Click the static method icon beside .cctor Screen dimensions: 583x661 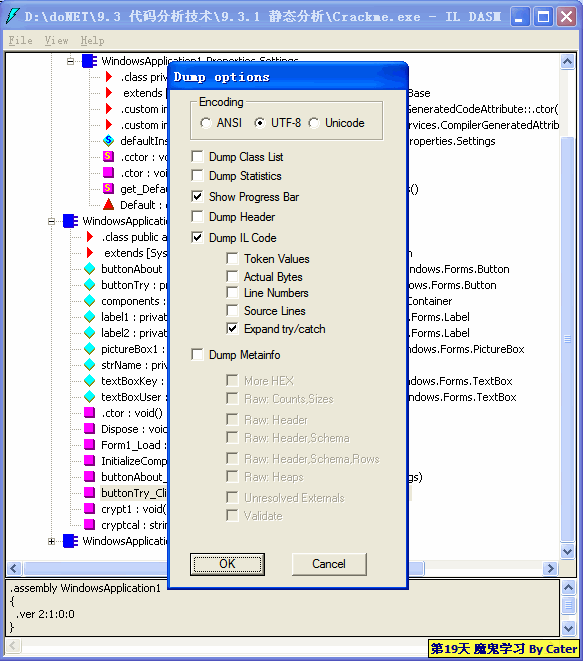108,156
